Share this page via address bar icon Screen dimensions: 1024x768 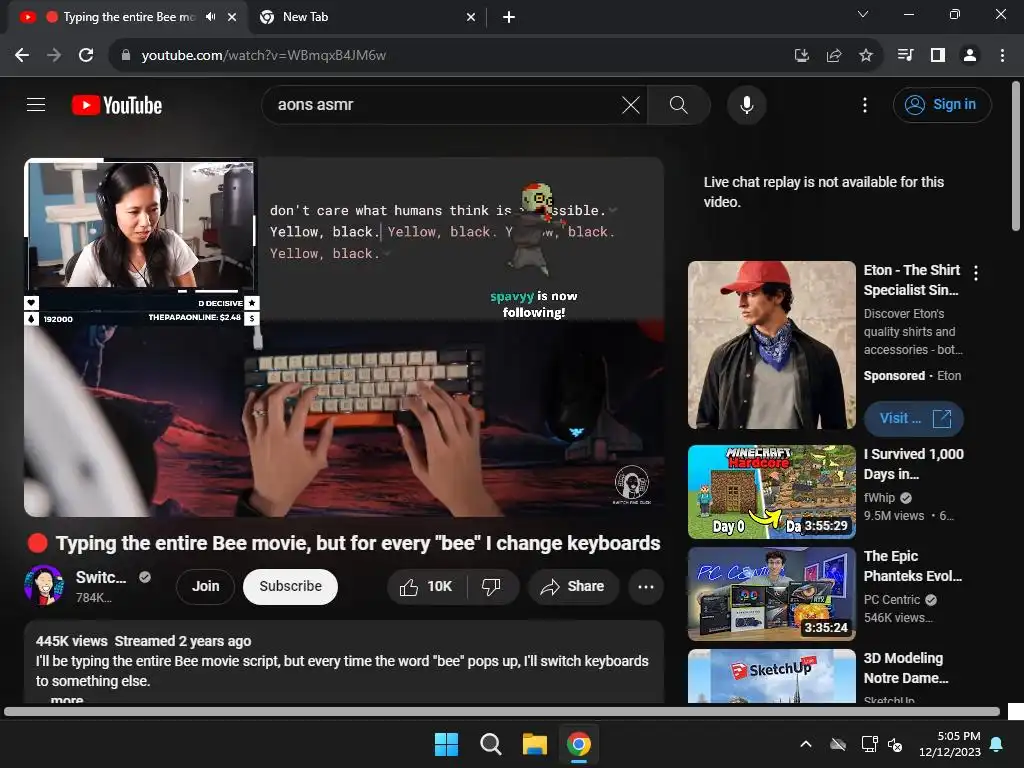pos(833,56)
